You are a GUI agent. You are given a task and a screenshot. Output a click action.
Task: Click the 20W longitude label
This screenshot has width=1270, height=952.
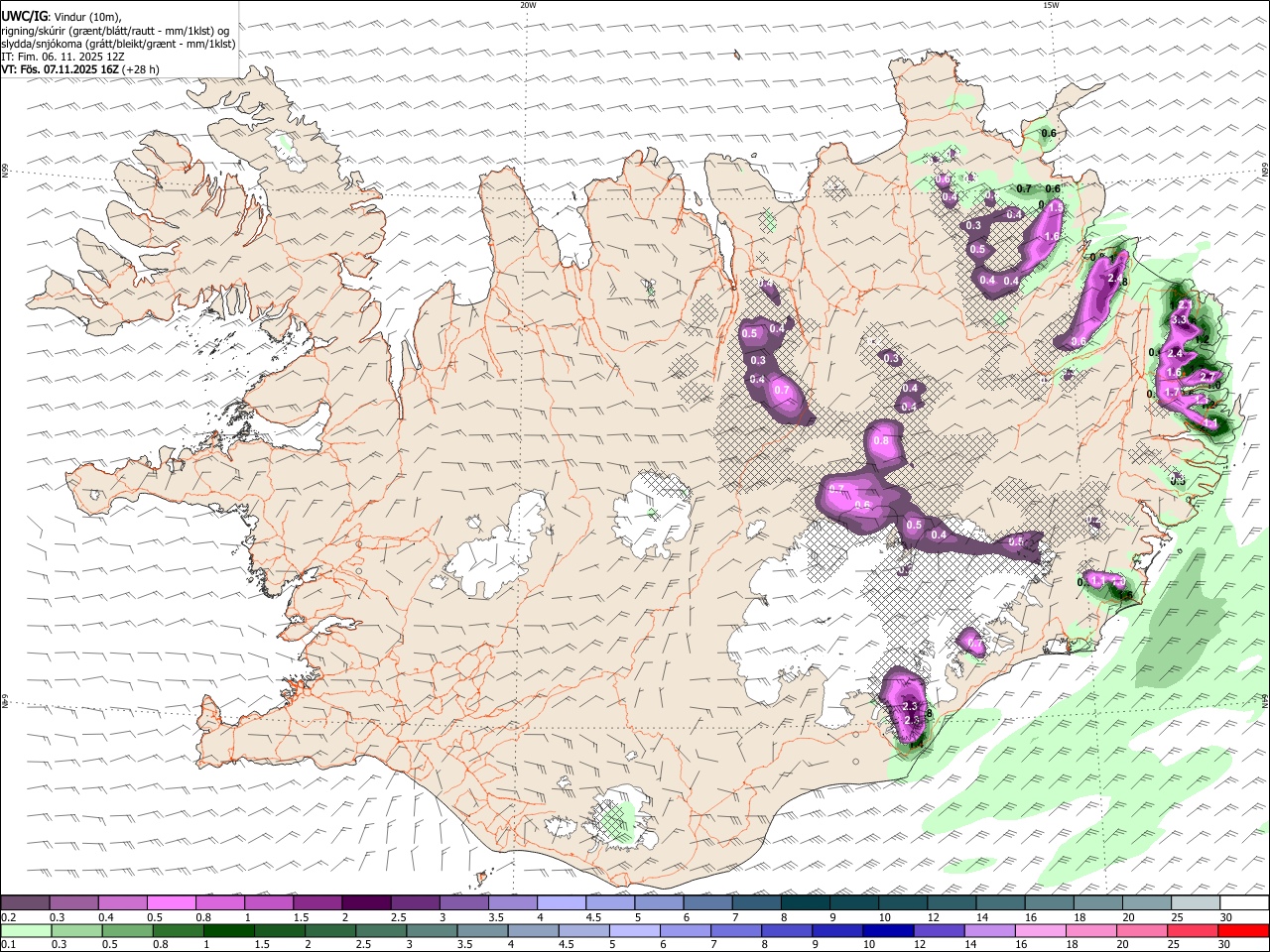coord(528,5)
